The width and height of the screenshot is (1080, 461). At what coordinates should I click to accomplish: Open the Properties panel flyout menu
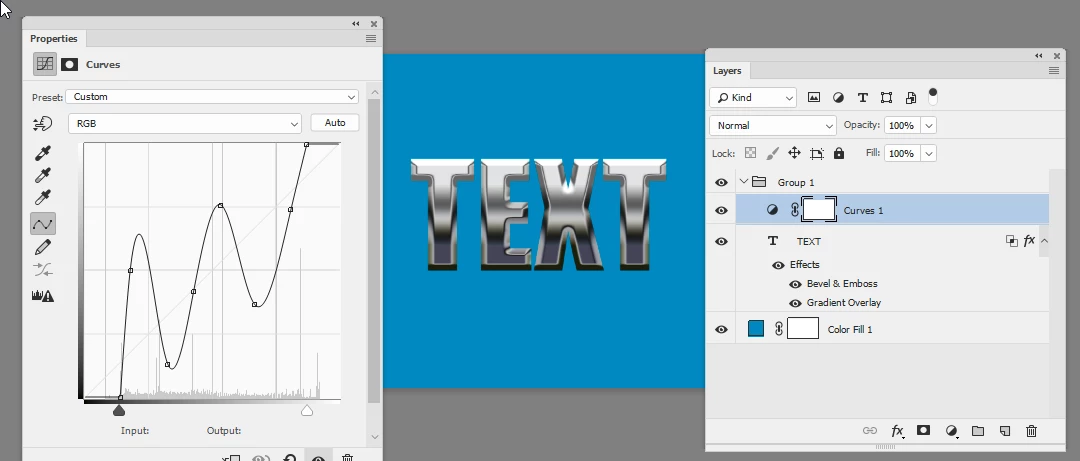click(371, 39)
